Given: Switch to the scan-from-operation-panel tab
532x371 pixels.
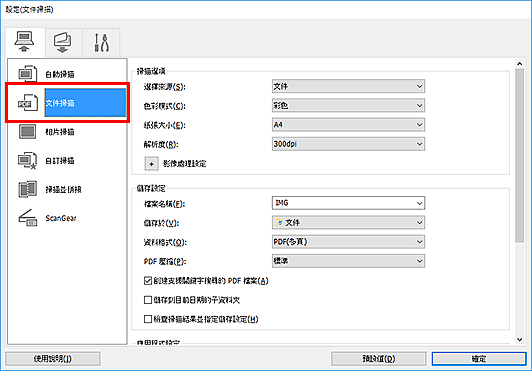Looking at the screenshot, I should click(x=62, y=42).
